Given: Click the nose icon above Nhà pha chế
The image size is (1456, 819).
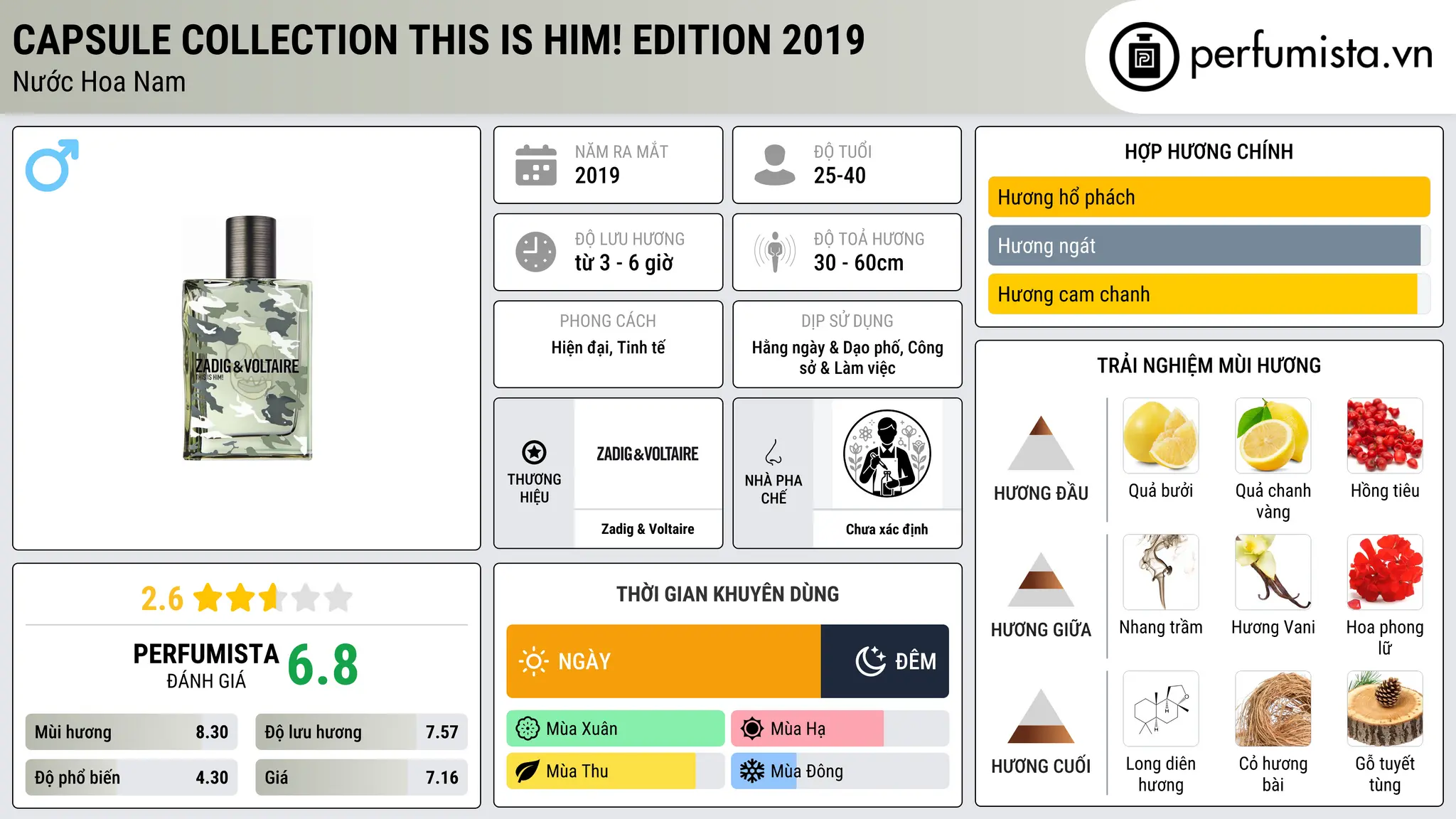Looking at the screenshot, I should pyautogui.click(x=773, y=452).
